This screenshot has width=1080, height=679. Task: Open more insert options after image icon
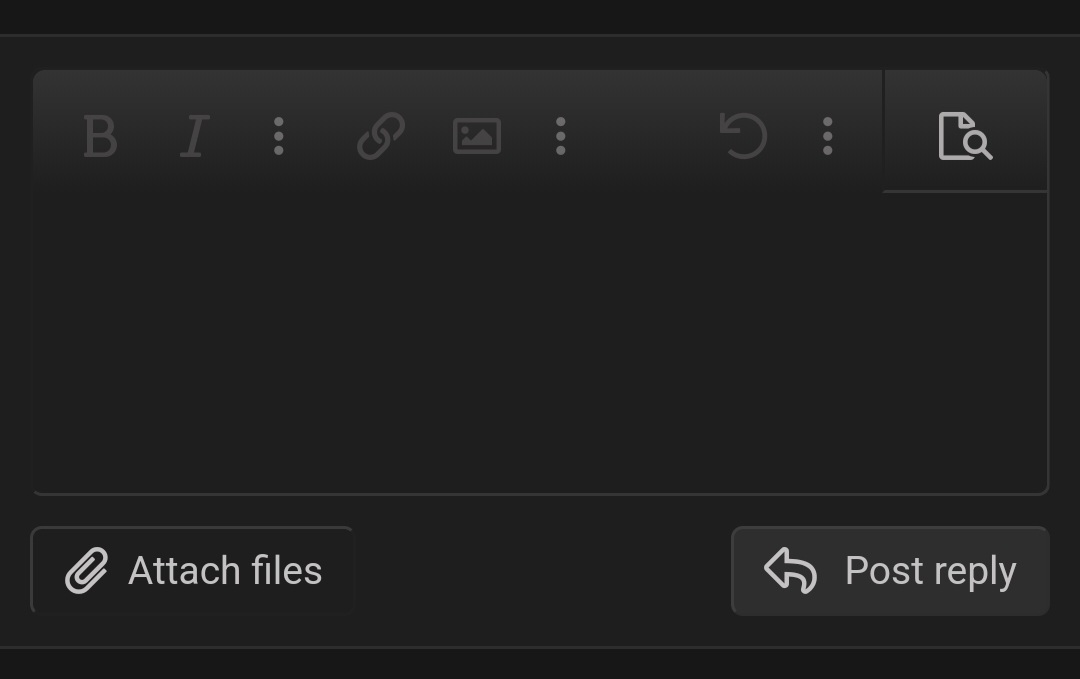click(x=561, y=136)
